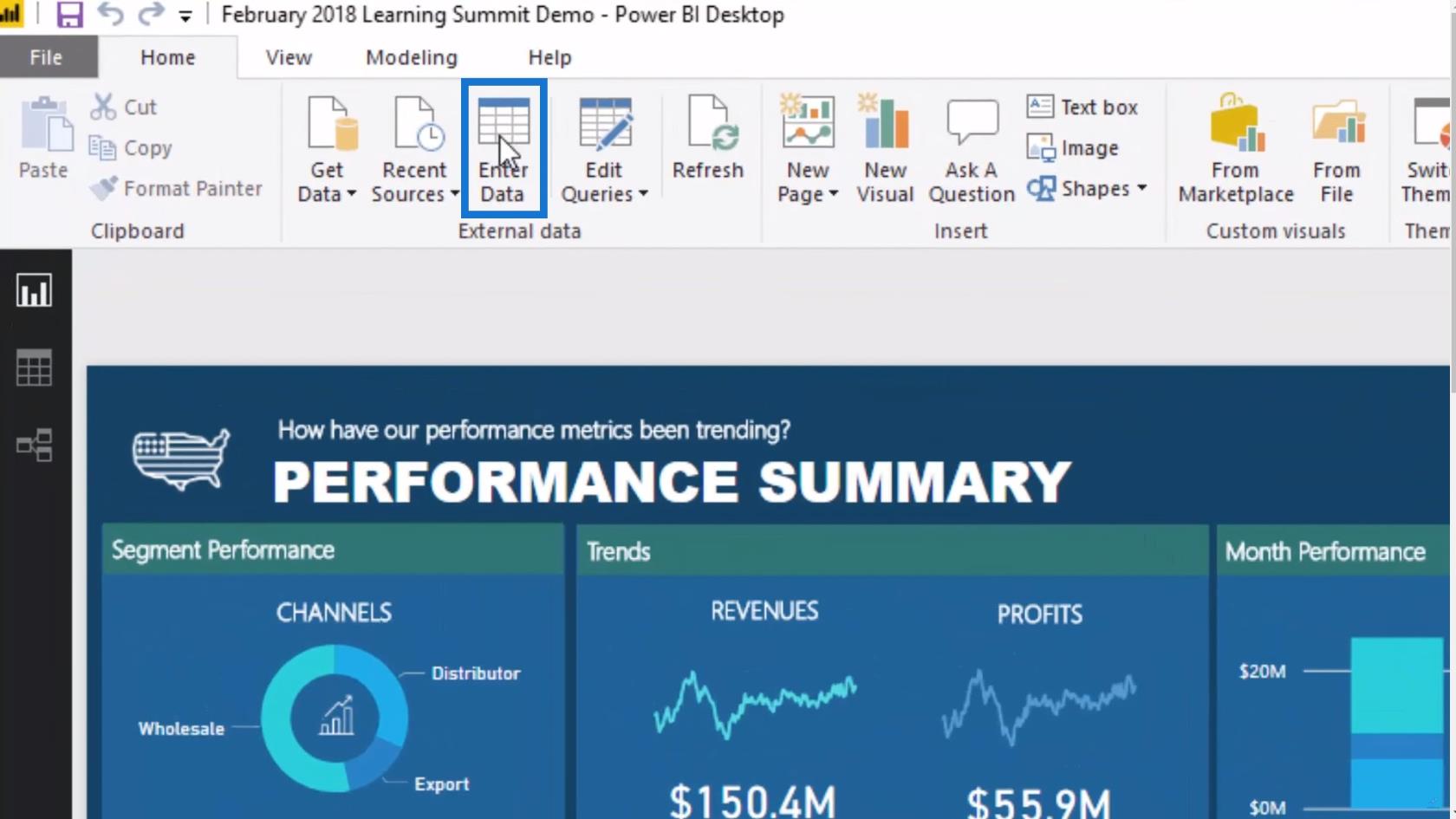The image size is (1456, 819).
Task: Click the $150.4M revenue value
Action: (753, 801)
